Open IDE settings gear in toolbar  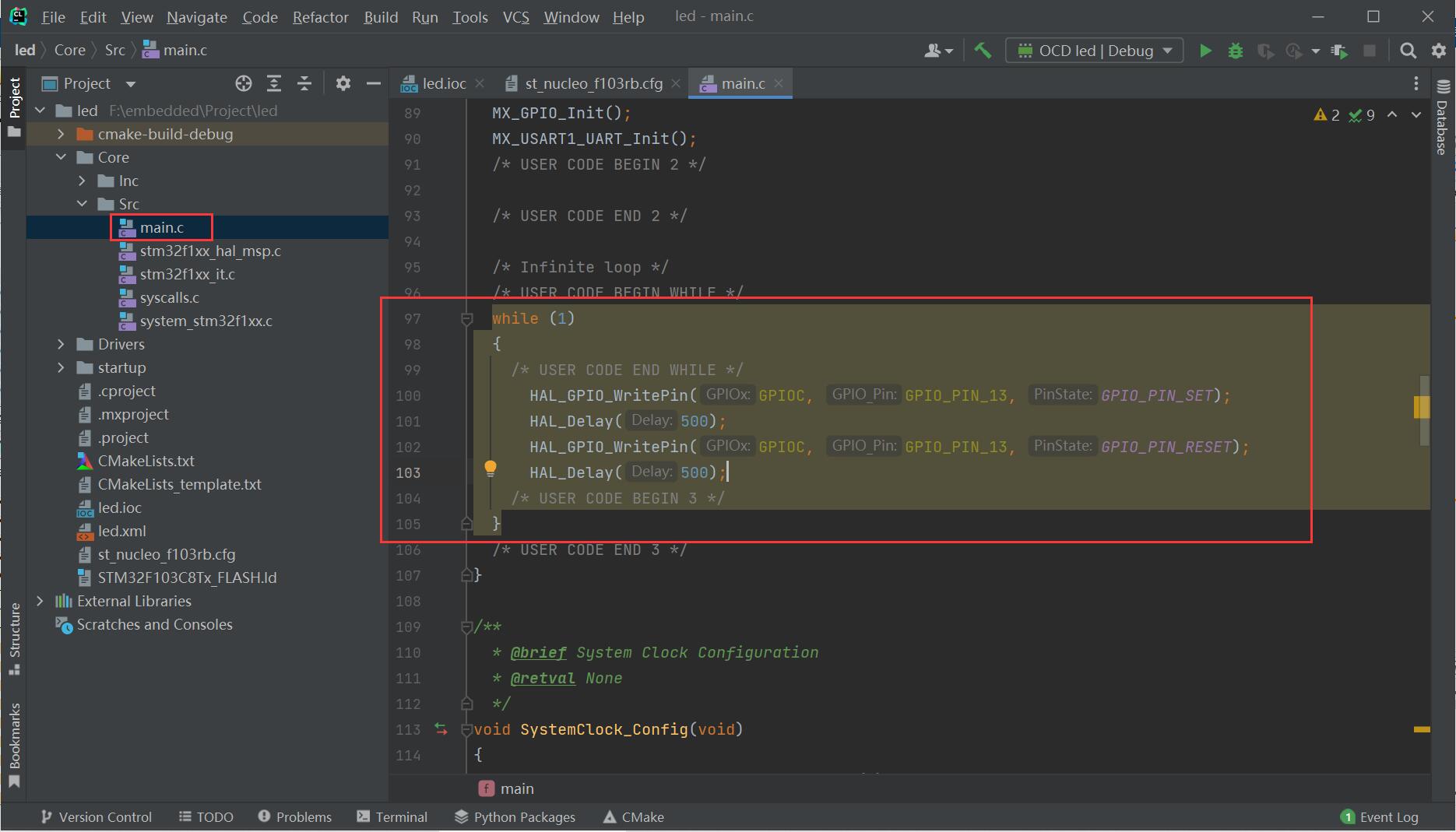(1439, 51)
